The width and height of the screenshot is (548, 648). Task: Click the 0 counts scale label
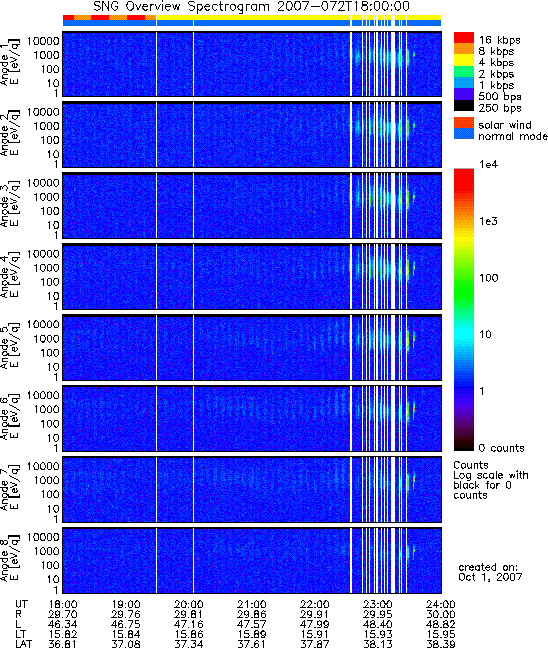pos(501,448)
